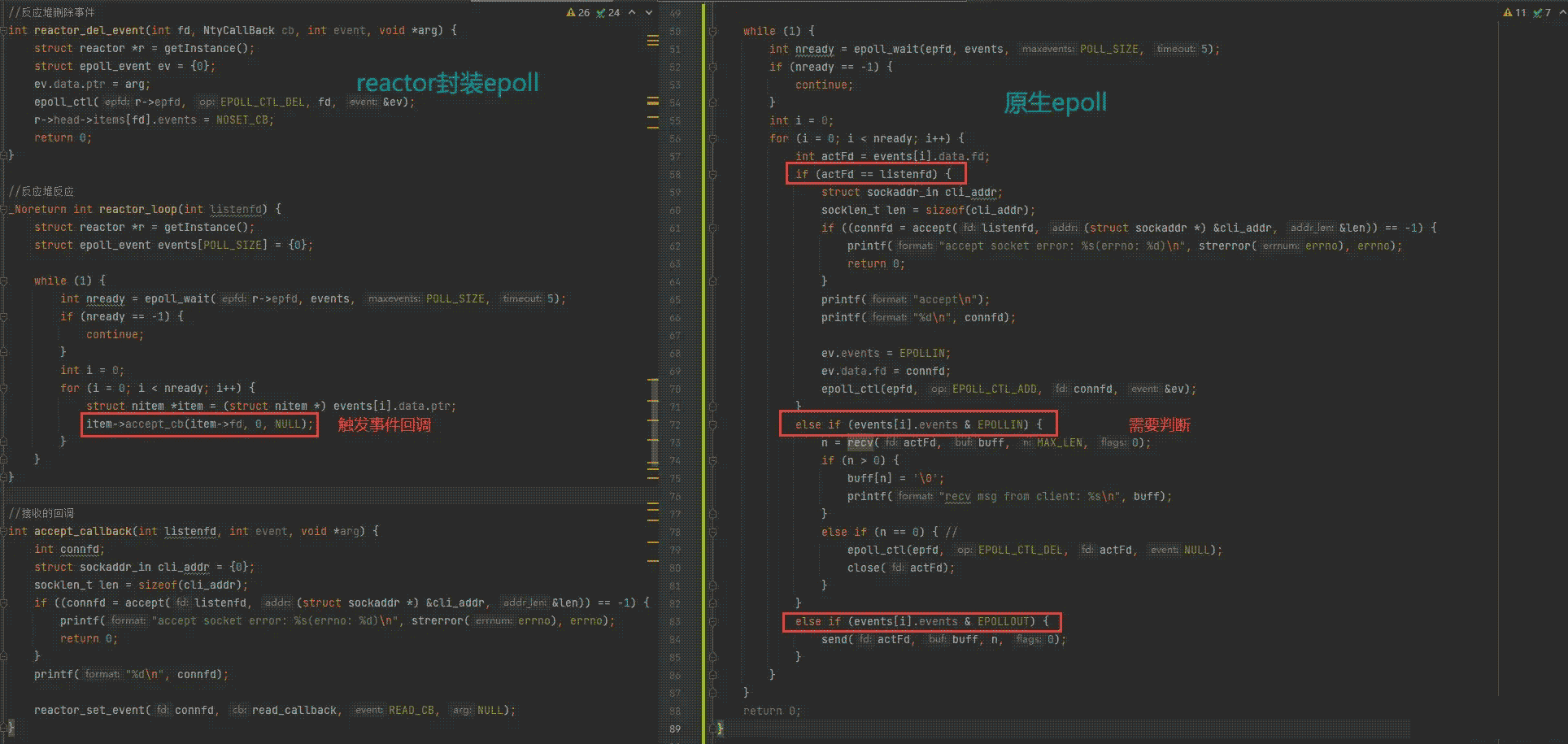Collapse the EPOLLOUT branch fold at line 83
This screenshot has width=1568, height=744.
point(712,621)
